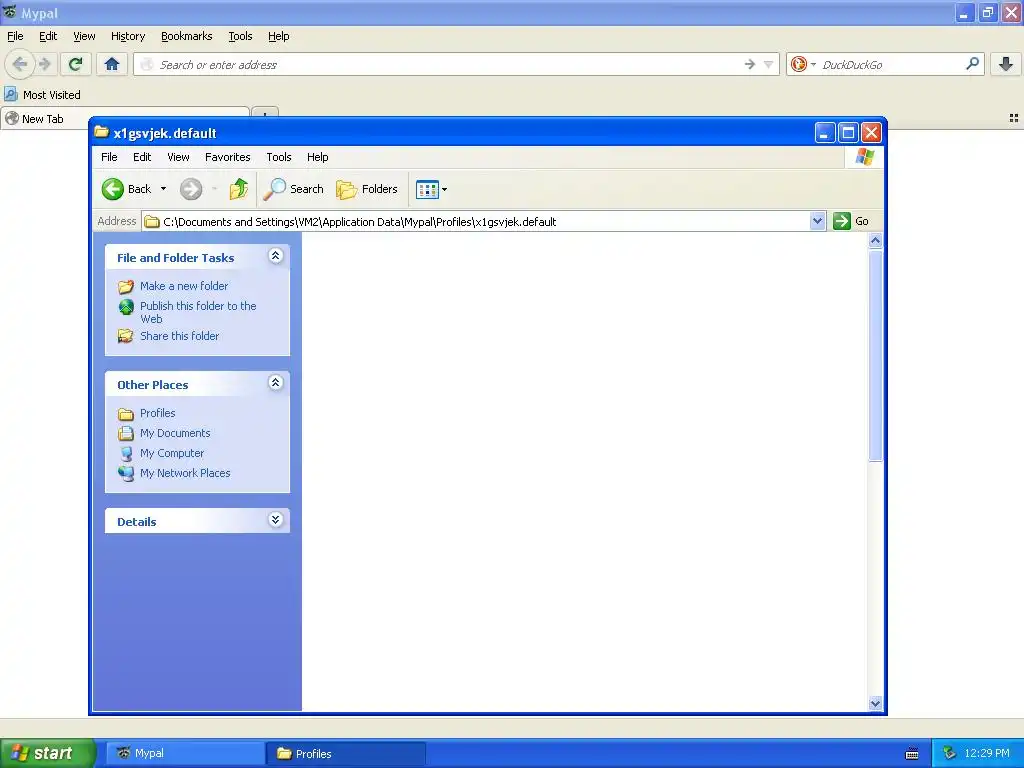Image resolution: width=1024 pixels, height=768 pixels.
Task: Open Mypal Downloads arrow button
Action: [1006, 64]
